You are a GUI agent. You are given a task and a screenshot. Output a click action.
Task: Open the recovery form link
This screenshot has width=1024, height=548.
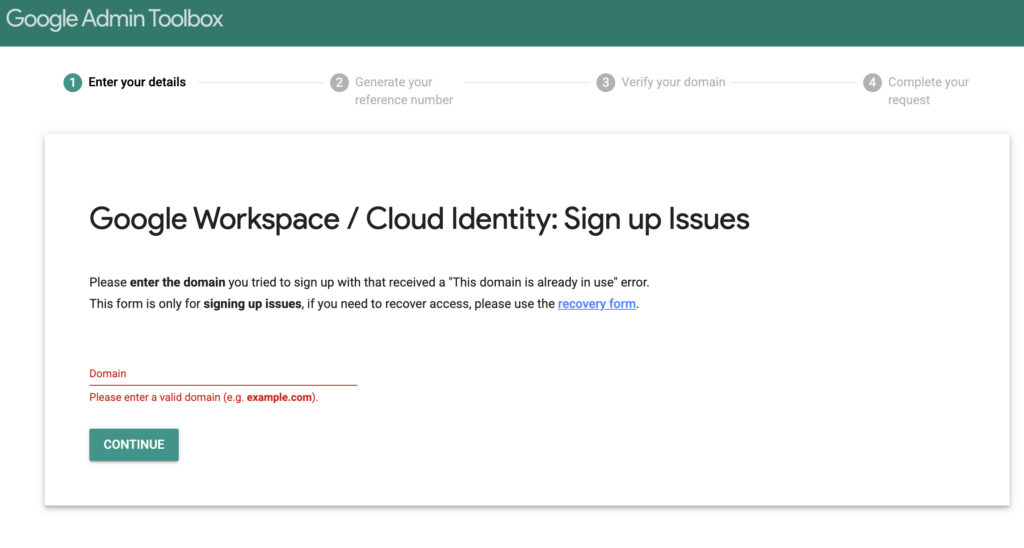click(x=597, y=304)
